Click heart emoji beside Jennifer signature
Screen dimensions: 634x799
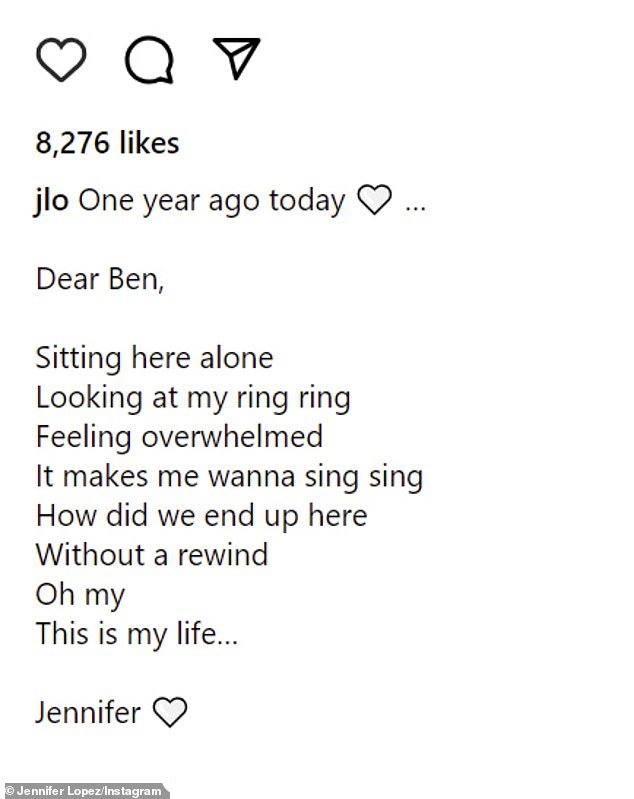click(170, 712)
